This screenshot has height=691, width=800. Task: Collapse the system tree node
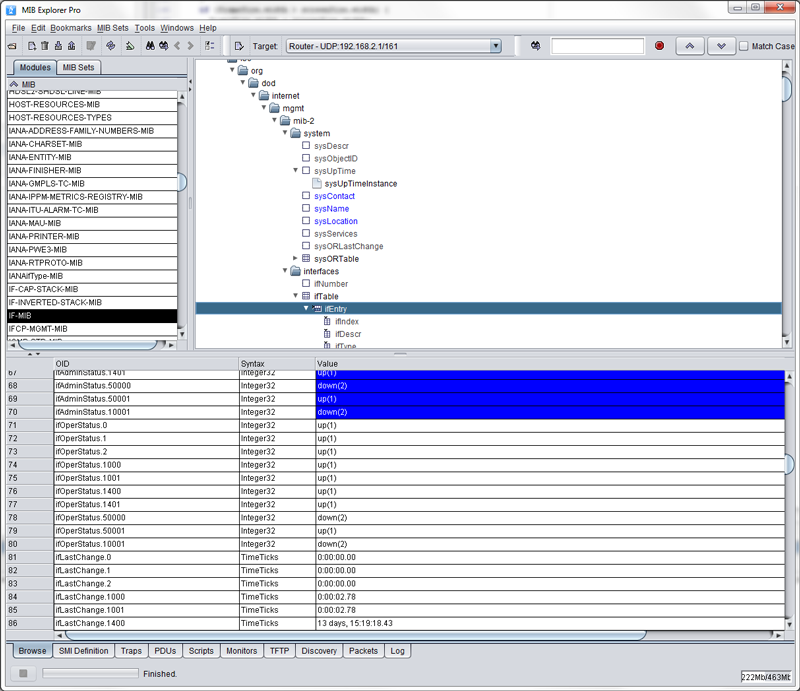[x=285, y=133]
